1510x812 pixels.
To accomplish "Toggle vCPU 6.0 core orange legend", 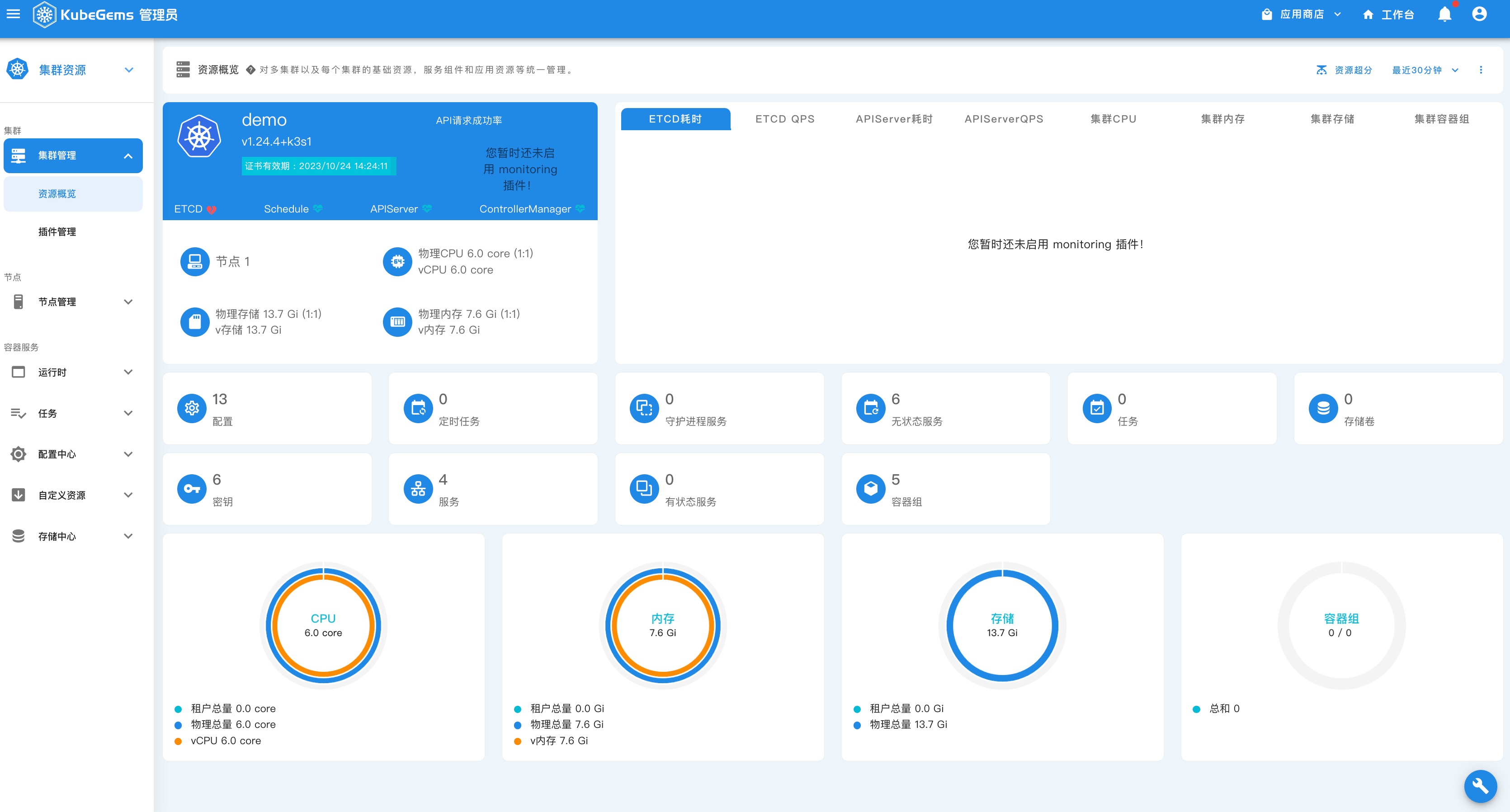I will pyautogui.click(x=218, y=741).
